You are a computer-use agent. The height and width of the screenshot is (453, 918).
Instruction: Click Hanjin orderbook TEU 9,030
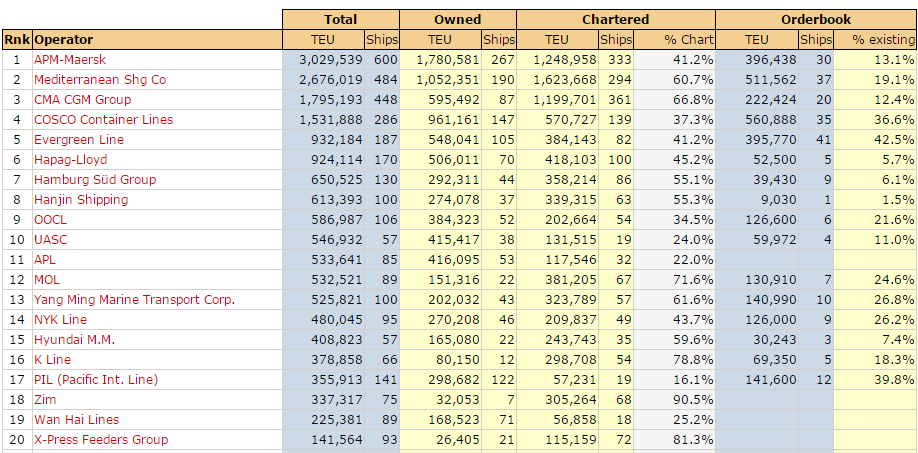point(778,200)
